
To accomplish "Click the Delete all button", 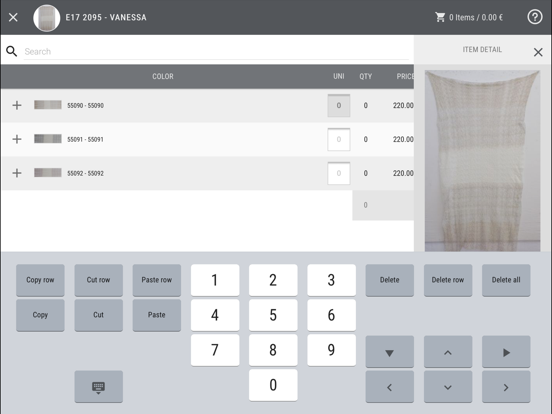I will tap(506, 280).
